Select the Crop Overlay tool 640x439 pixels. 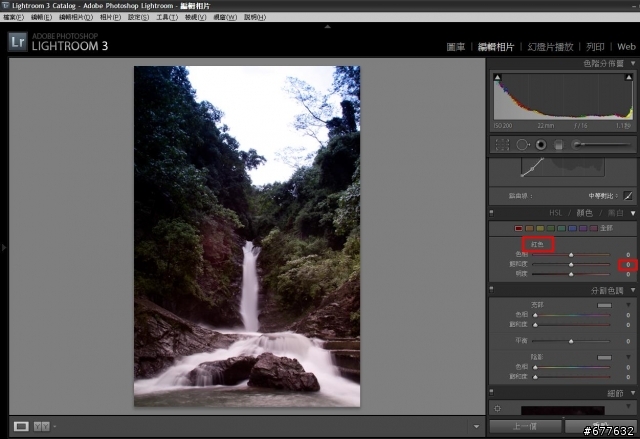tap(502, 145)
